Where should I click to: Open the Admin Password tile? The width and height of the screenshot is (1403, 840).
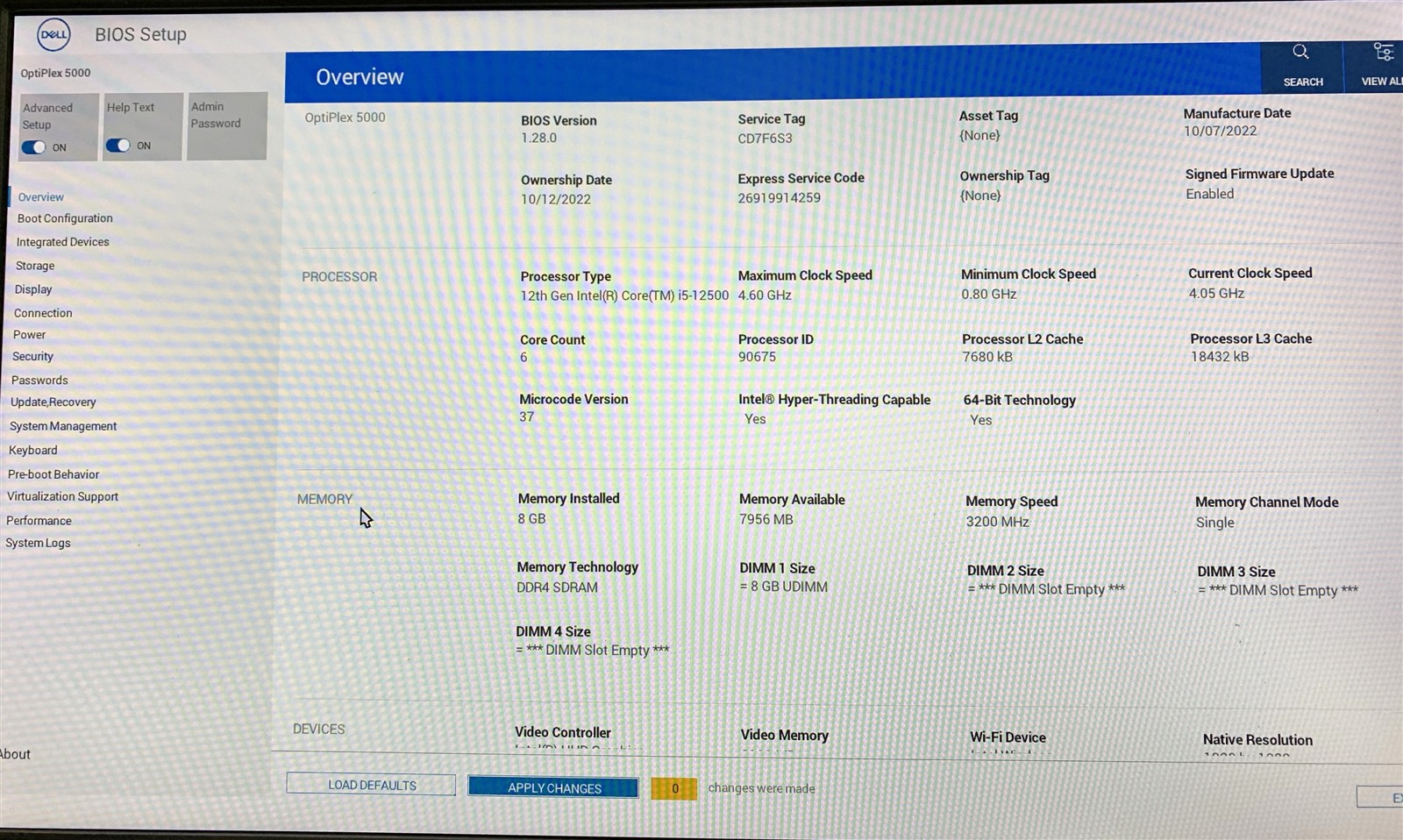pyautogui.click(x=227, y=126)
